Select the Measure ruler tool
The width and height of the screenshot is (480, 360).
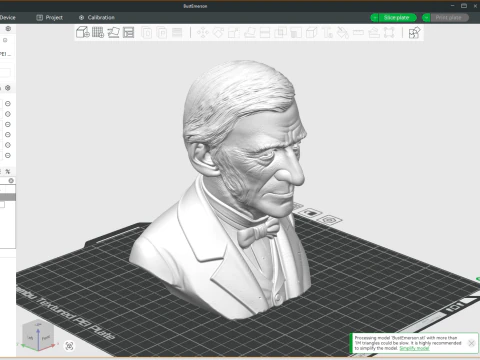tap(358, 33)
